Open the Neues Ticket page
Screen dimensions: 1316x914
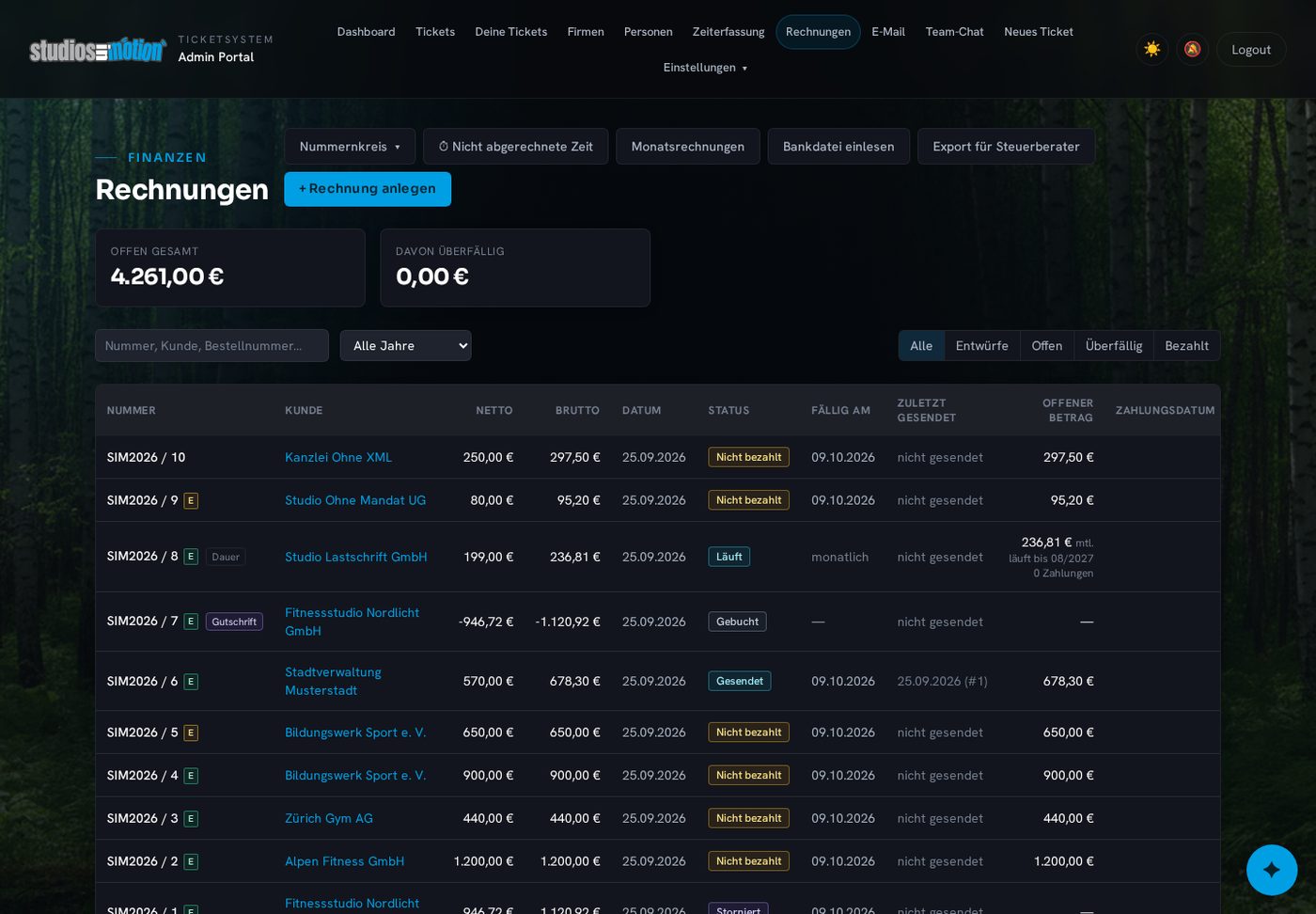(1039, 32)
